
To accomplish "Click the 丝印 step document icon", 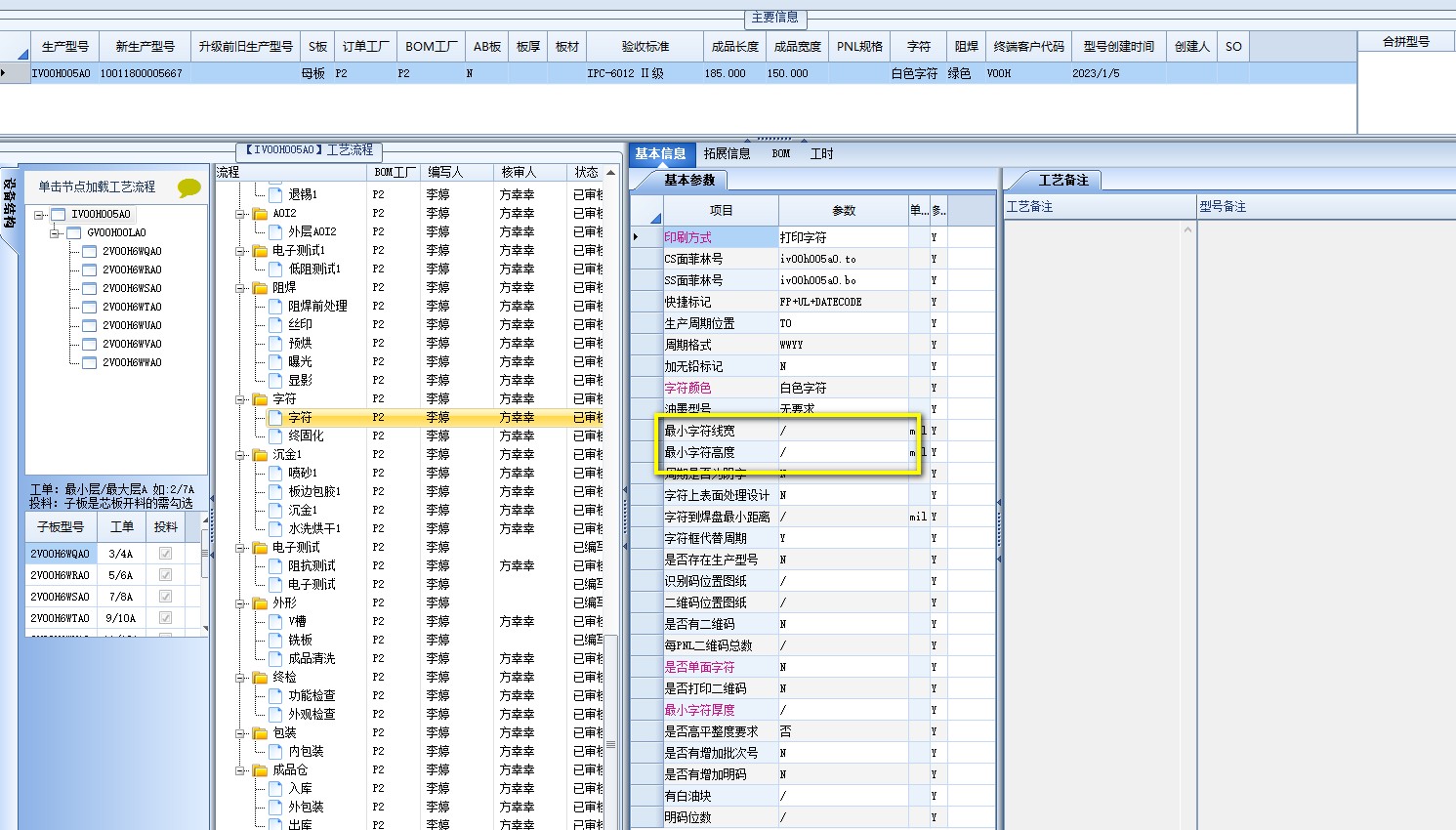I will [x=275, y=324].
